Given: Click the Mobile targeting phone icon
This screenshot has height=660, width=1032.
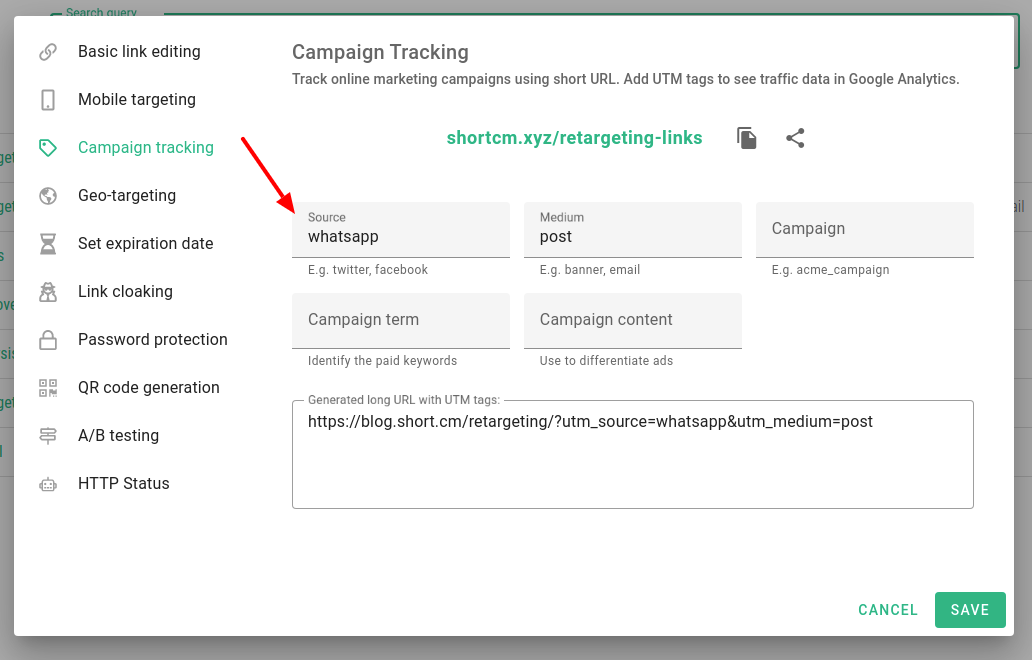Looking at the screenshot, I should coord(48,99).
